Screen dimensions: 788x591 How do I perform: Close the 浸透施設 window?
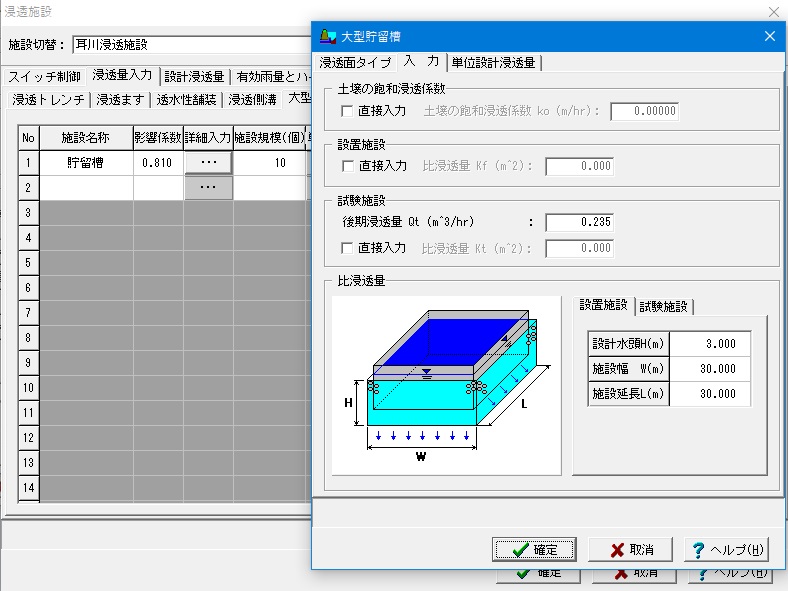click(x=774, y=12)
